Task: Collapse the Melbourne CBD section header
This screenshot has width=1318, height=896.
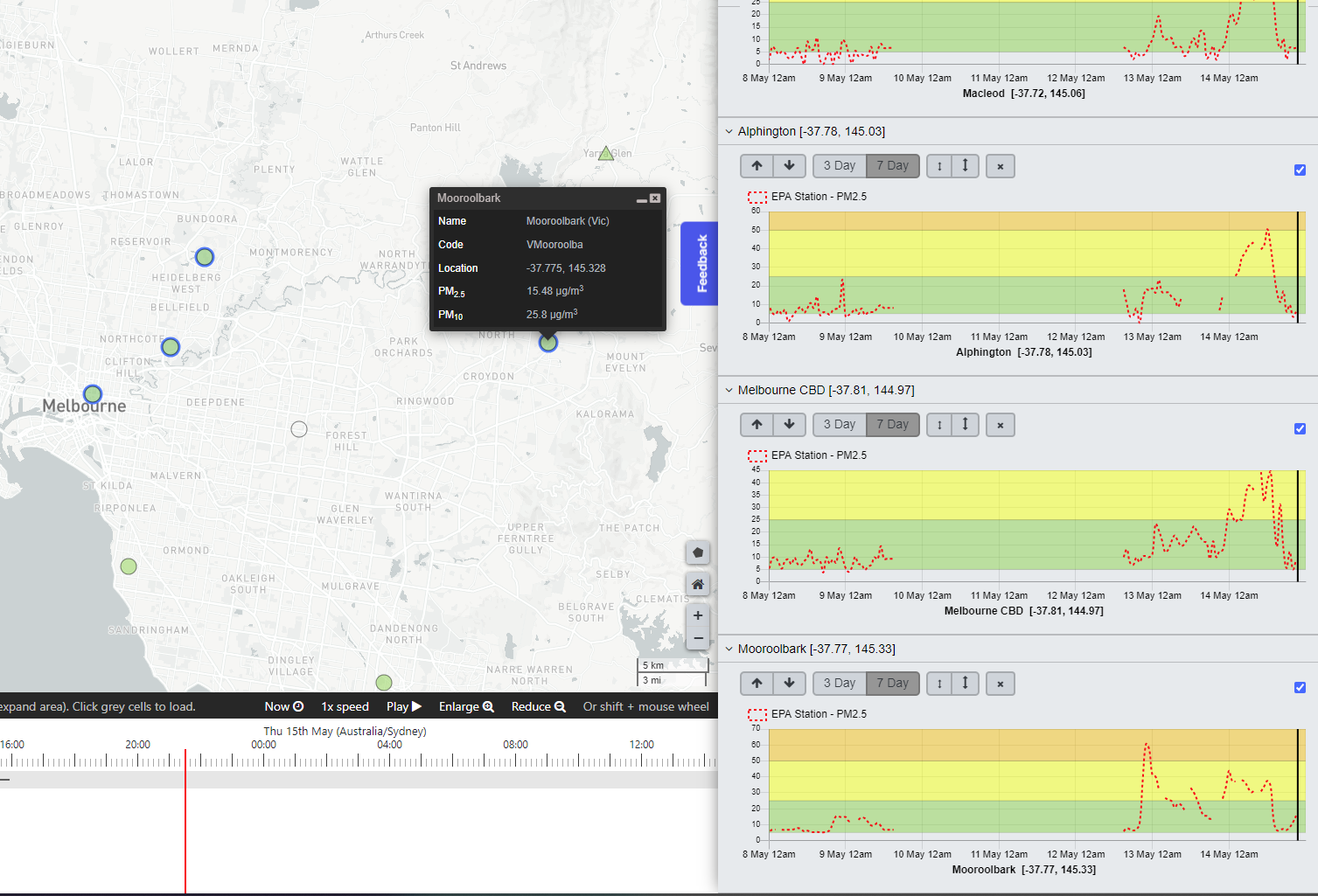Action: (729, 391)
